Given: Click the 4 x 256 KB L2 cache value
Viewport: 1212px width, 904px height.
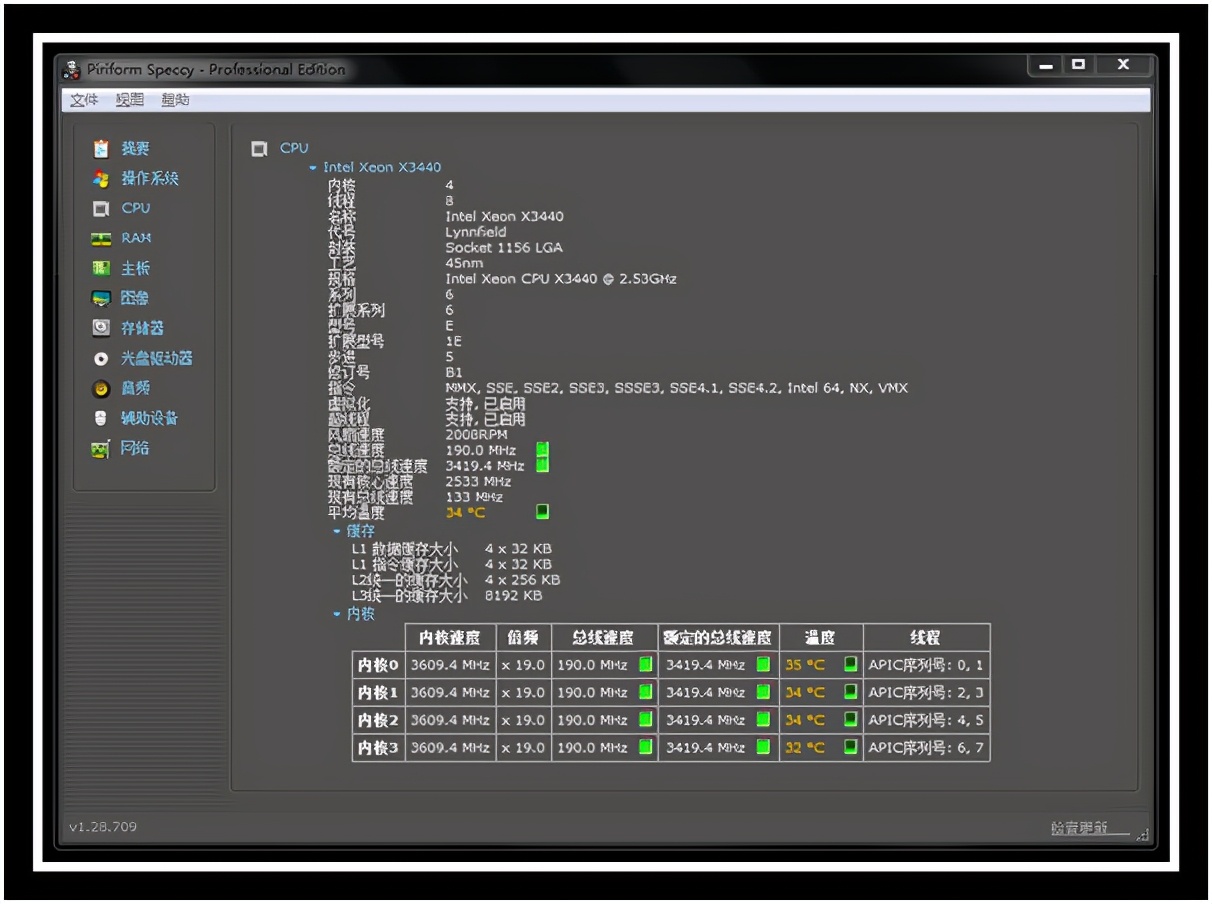Looking at the screenshot, I should pos(522,580).
